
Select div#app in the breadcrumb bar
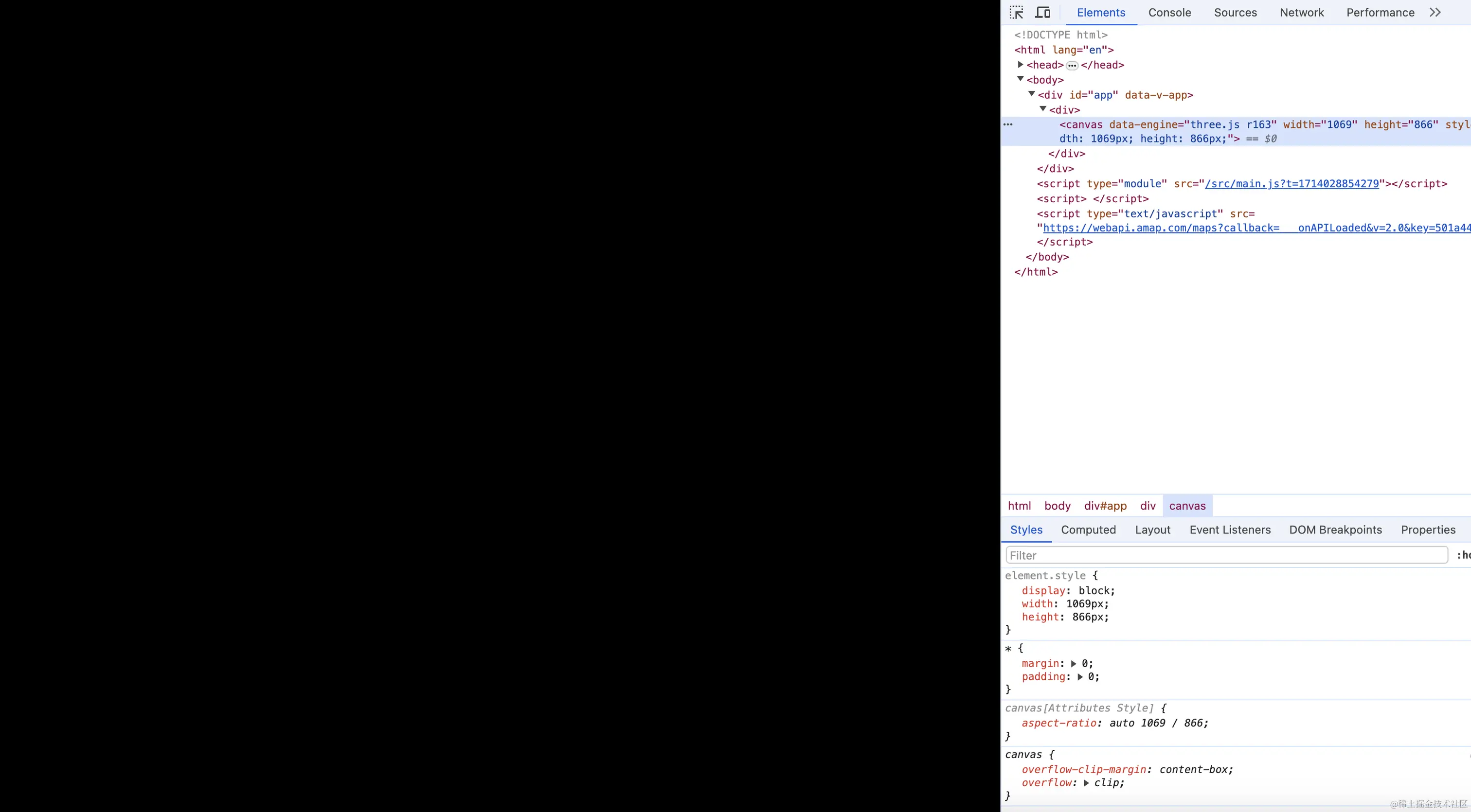(1105, 506)
